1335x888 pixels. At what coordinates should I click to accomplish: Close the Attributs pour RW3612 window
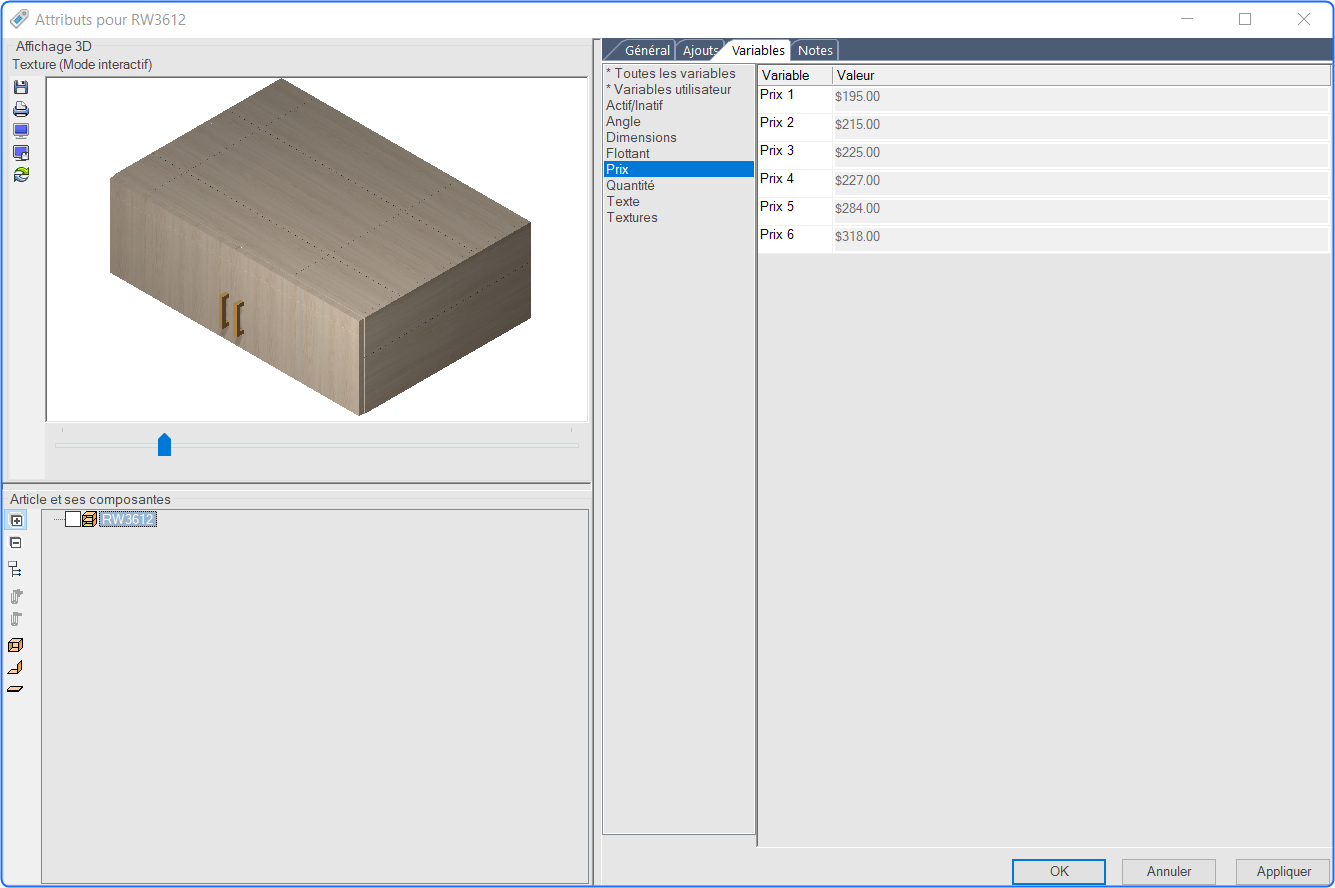click(1304, 19)
